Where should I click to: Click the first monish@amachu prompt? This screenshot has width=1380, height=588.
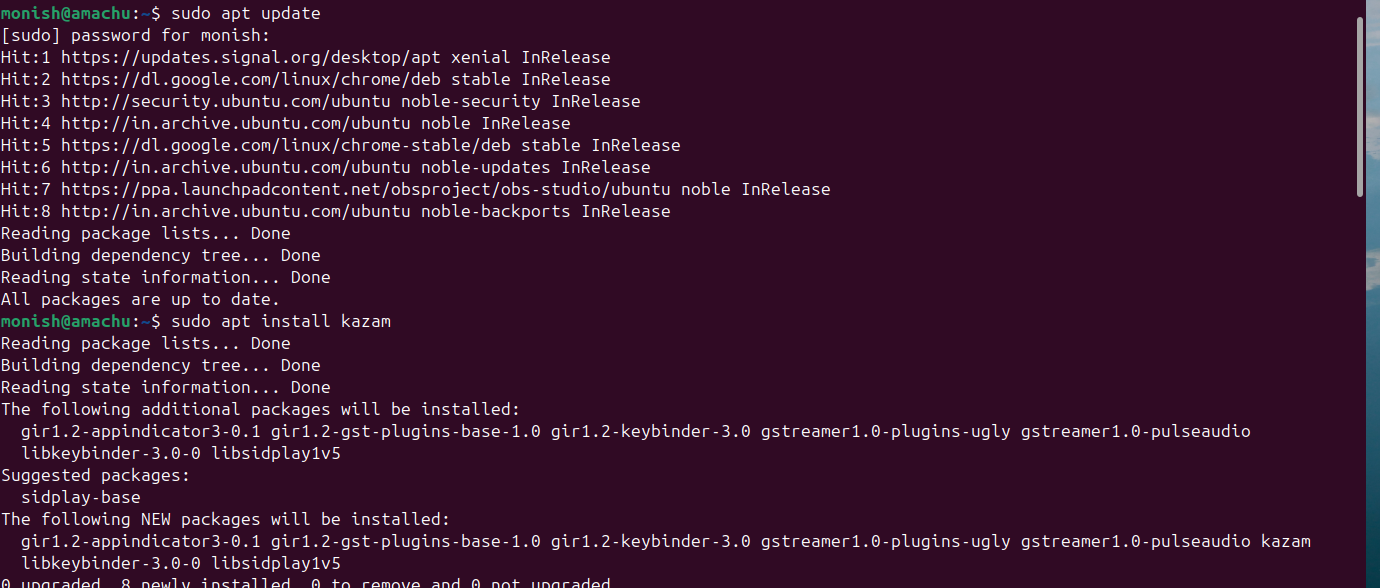point(66,13)
